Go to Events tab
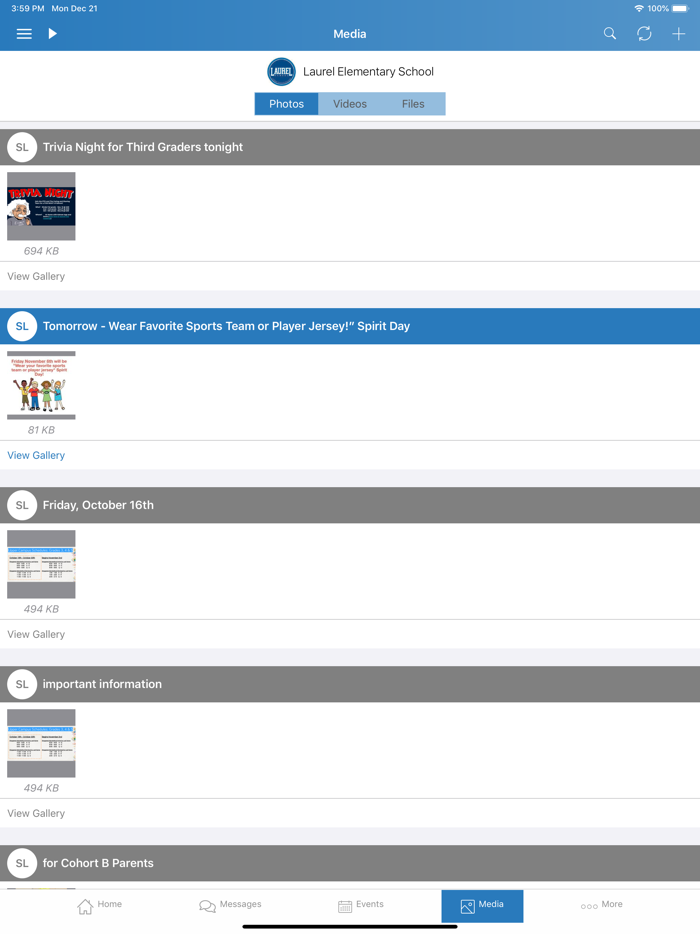This screenshot has height=934, width=700. (x=360, y=905)
